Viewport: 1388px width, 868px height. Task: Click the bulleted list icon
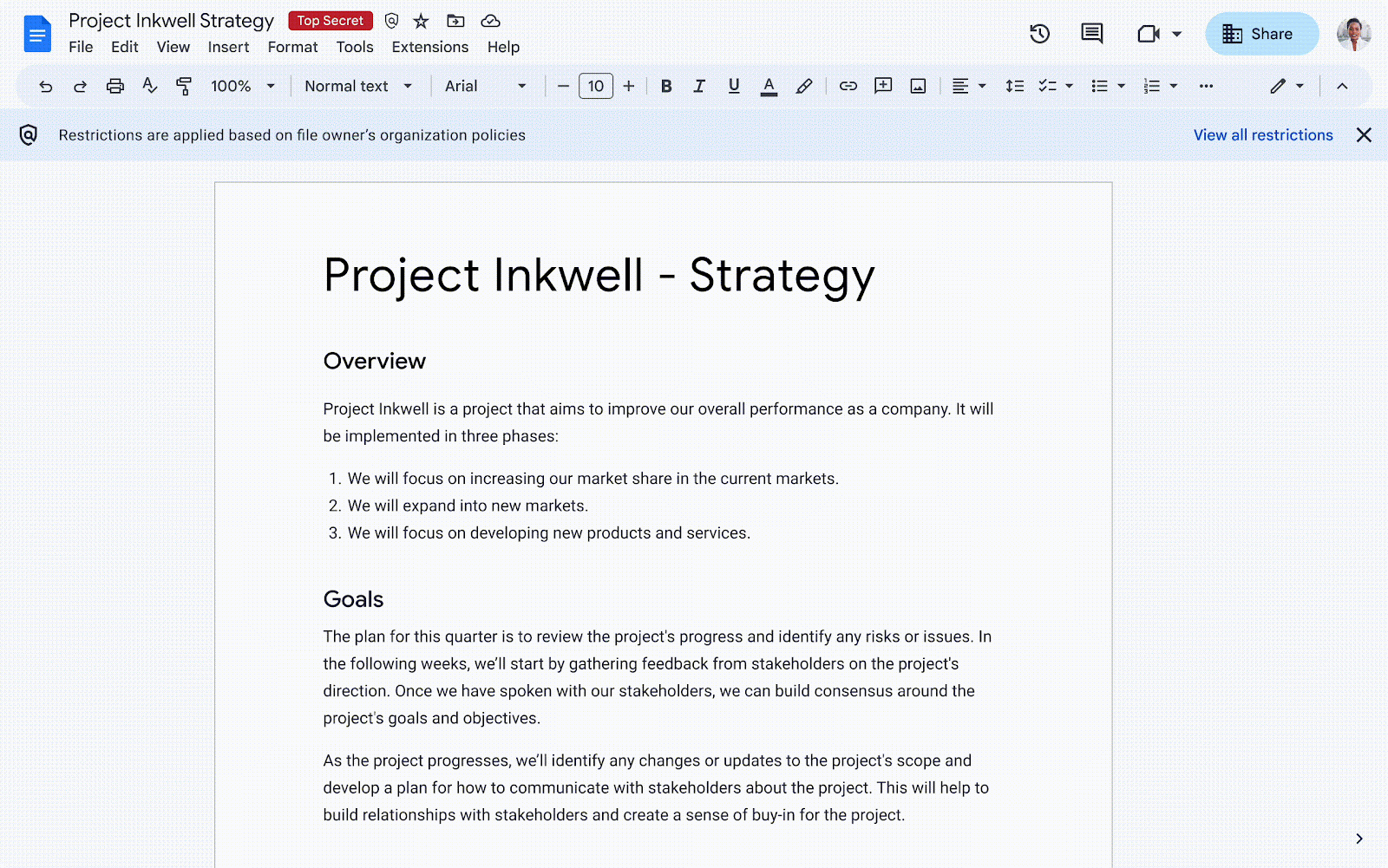1100,86
